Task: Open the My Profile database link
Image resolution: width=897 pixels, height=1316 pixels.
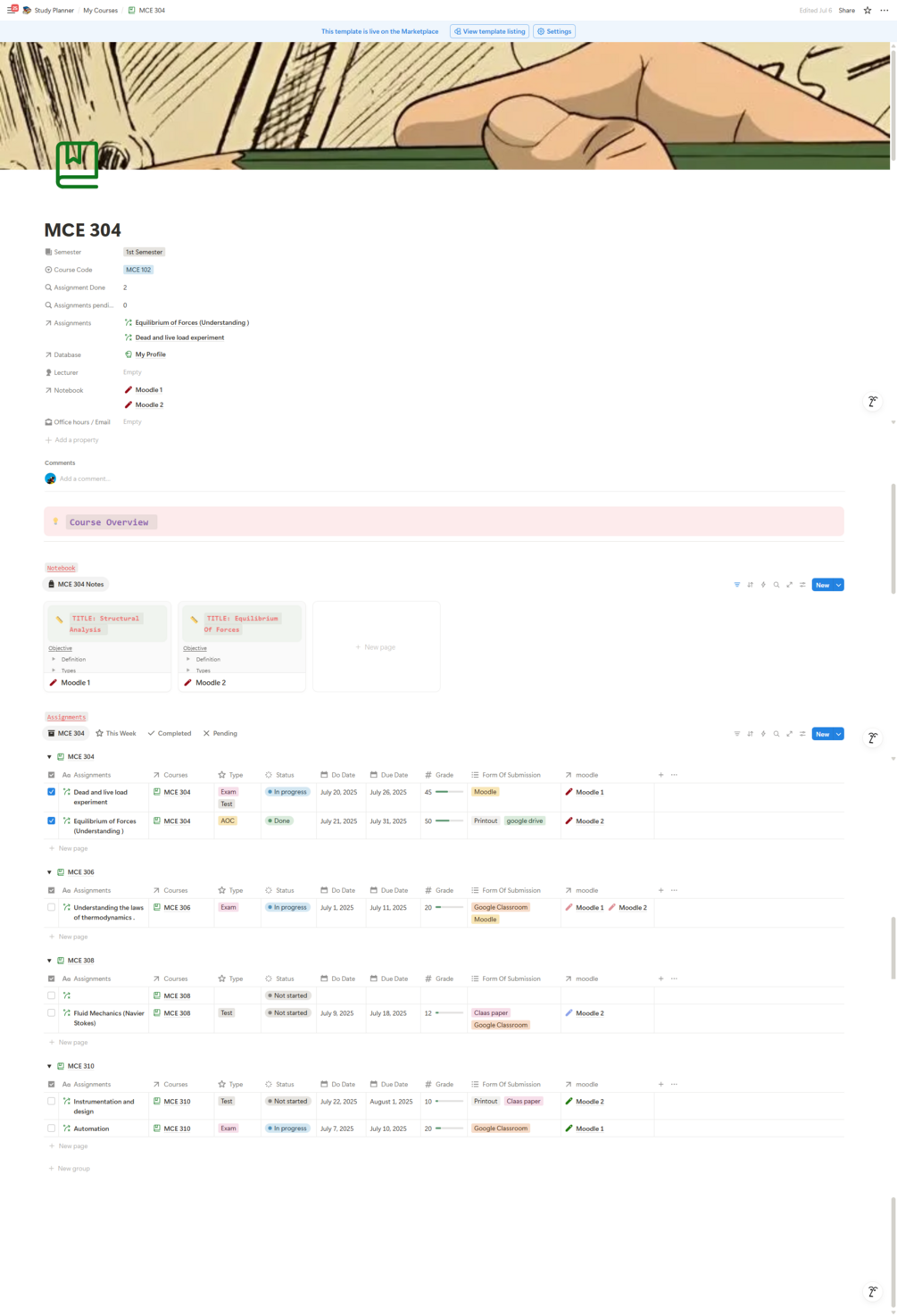Action: [x=145, y=354]
